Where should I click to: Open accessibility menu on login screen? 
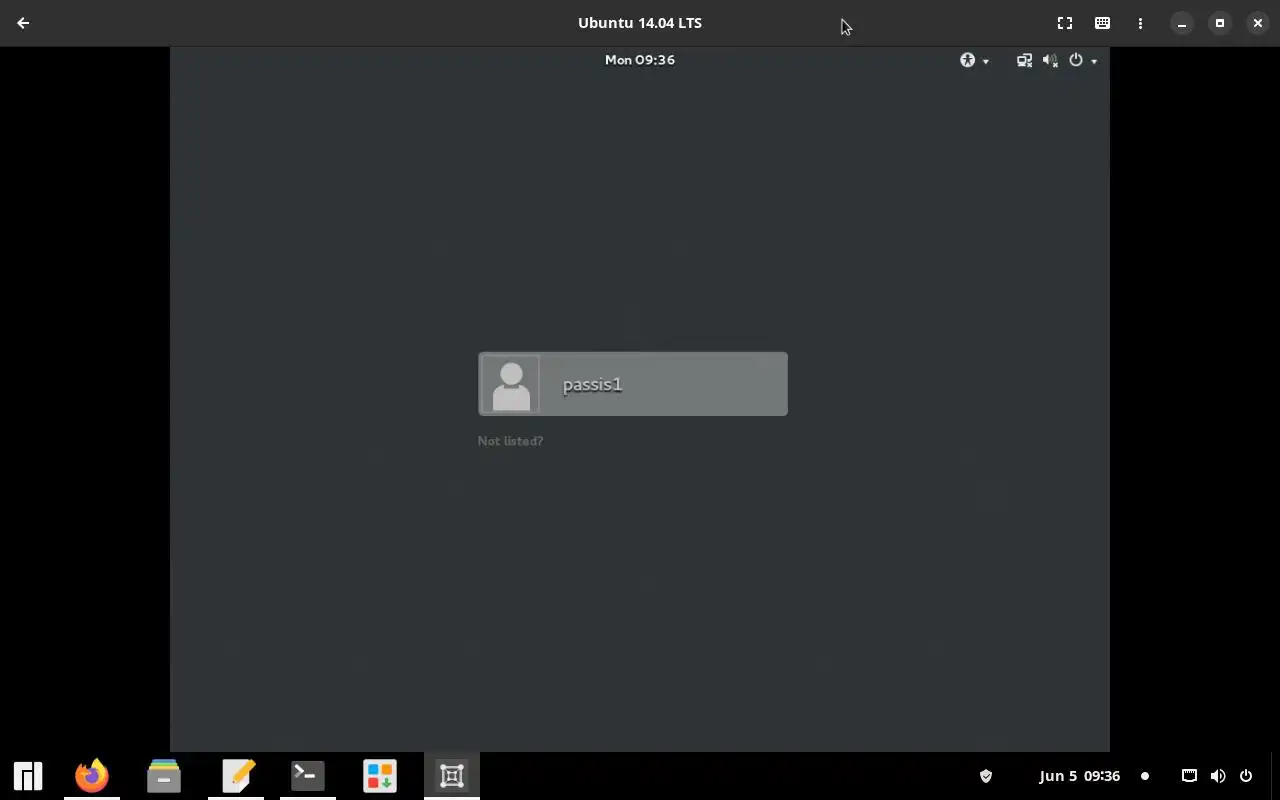974,60
